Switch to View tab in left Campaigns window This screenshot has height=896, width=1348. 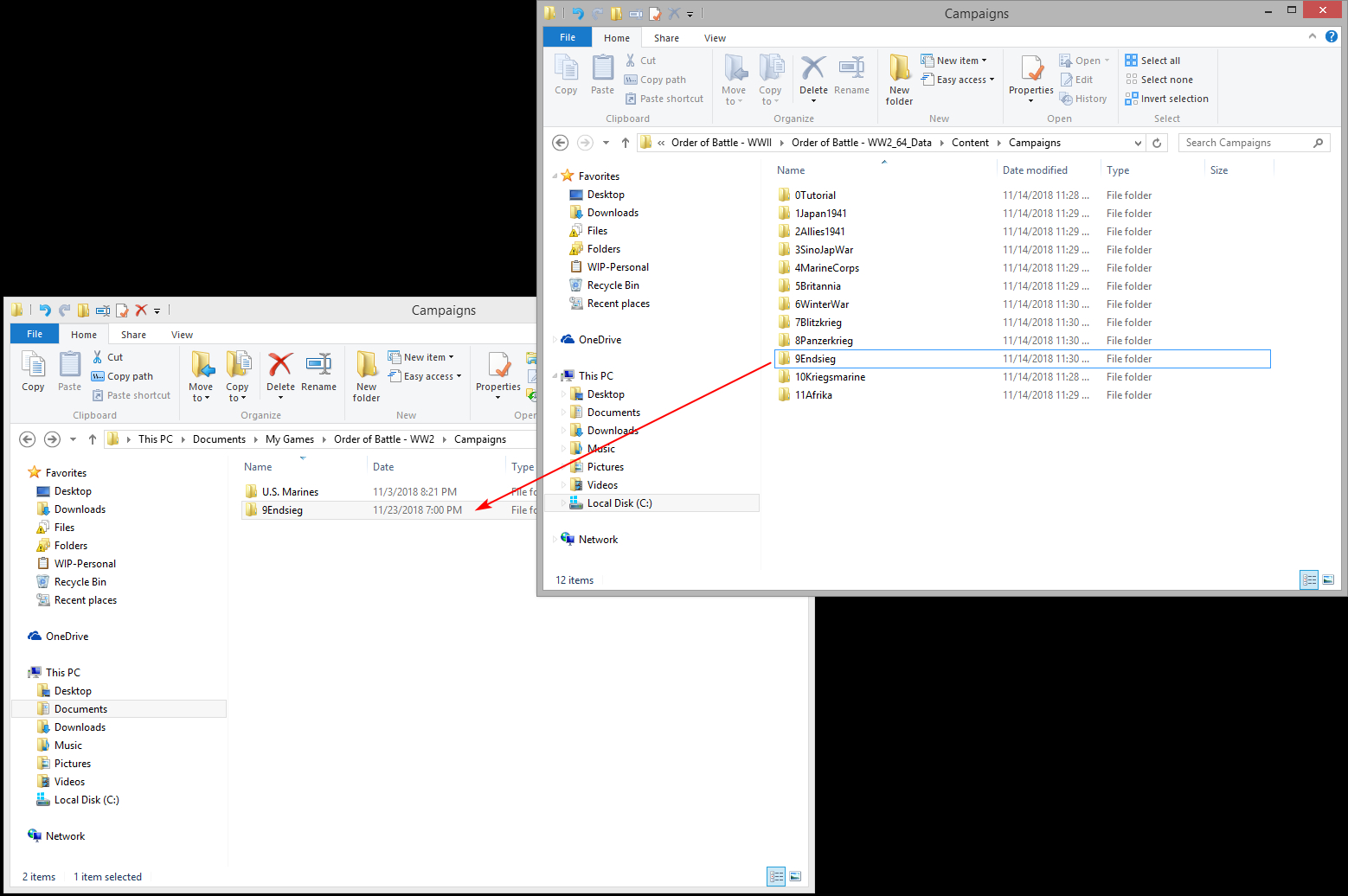(182, 335)
